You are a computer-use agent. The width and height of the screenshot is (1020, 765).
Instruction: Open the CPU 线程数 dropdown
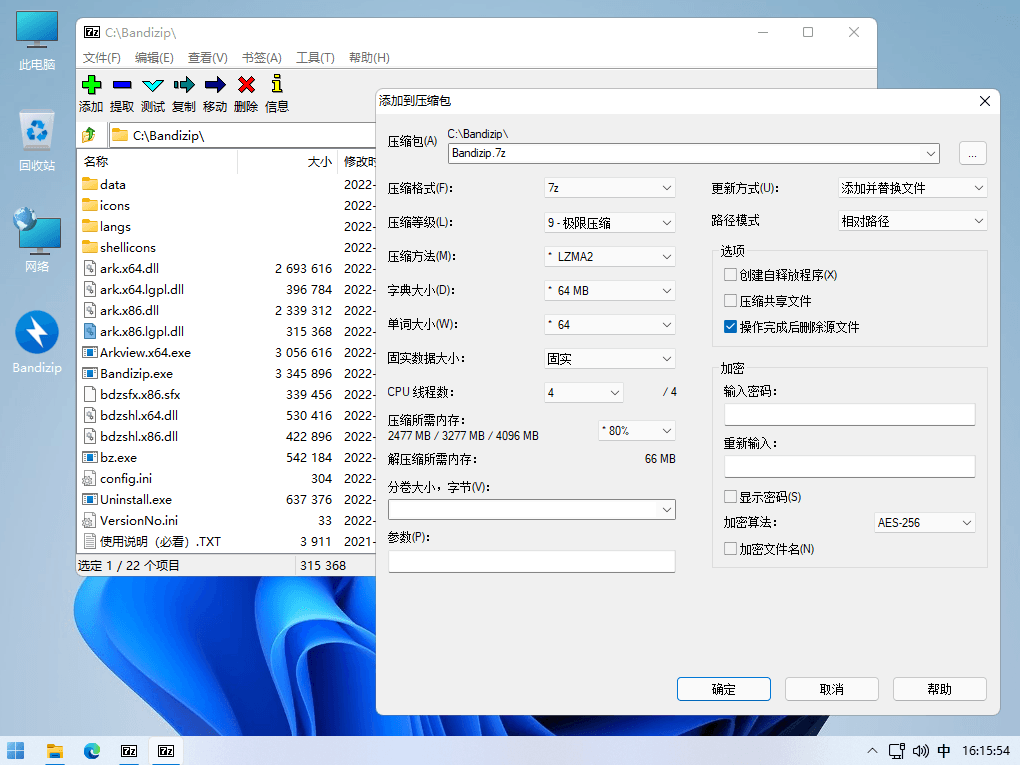click(584, 392)
